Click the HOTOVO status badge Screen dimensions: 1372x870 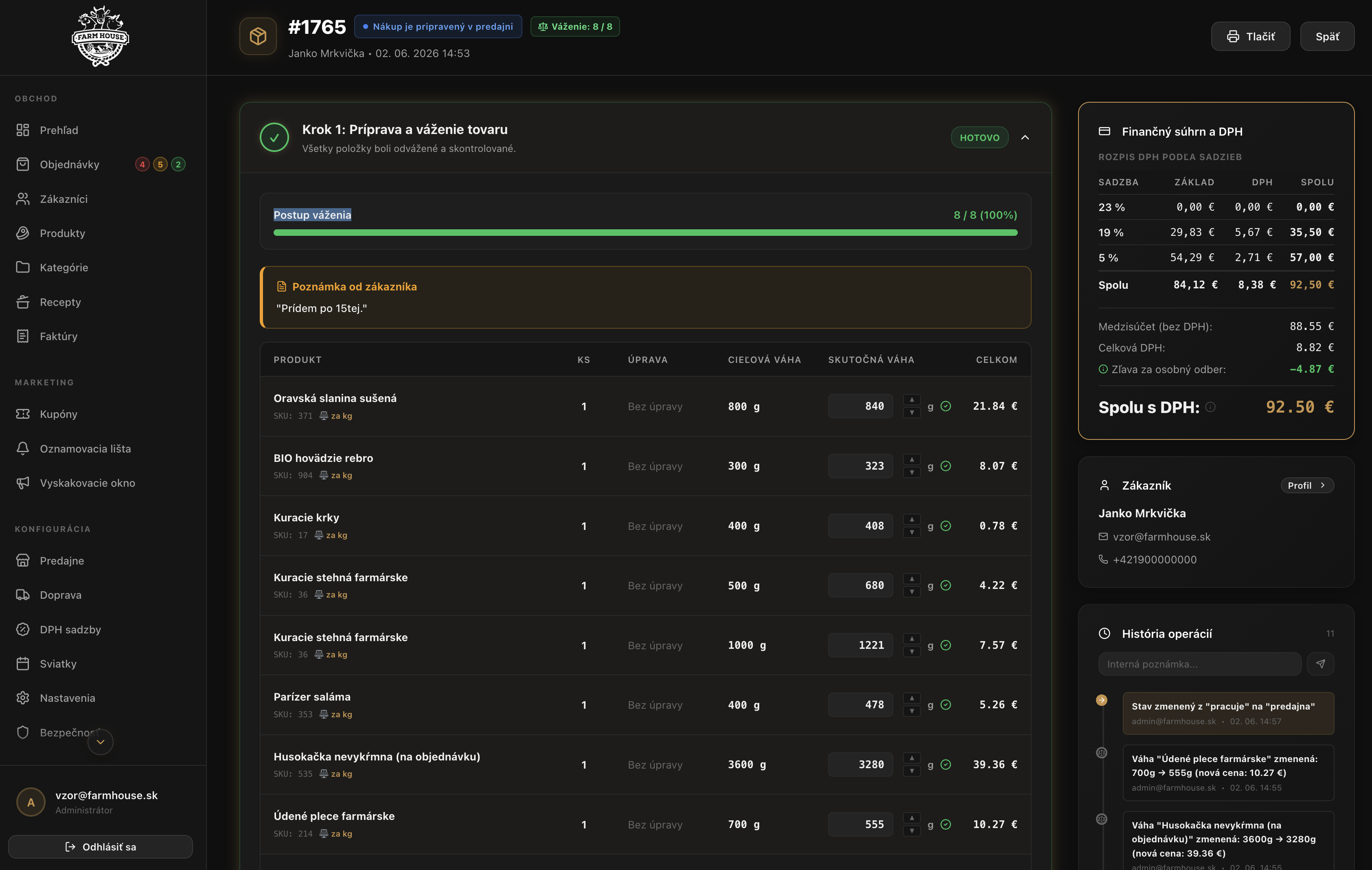pyautogui.click(x=980, y=137)
